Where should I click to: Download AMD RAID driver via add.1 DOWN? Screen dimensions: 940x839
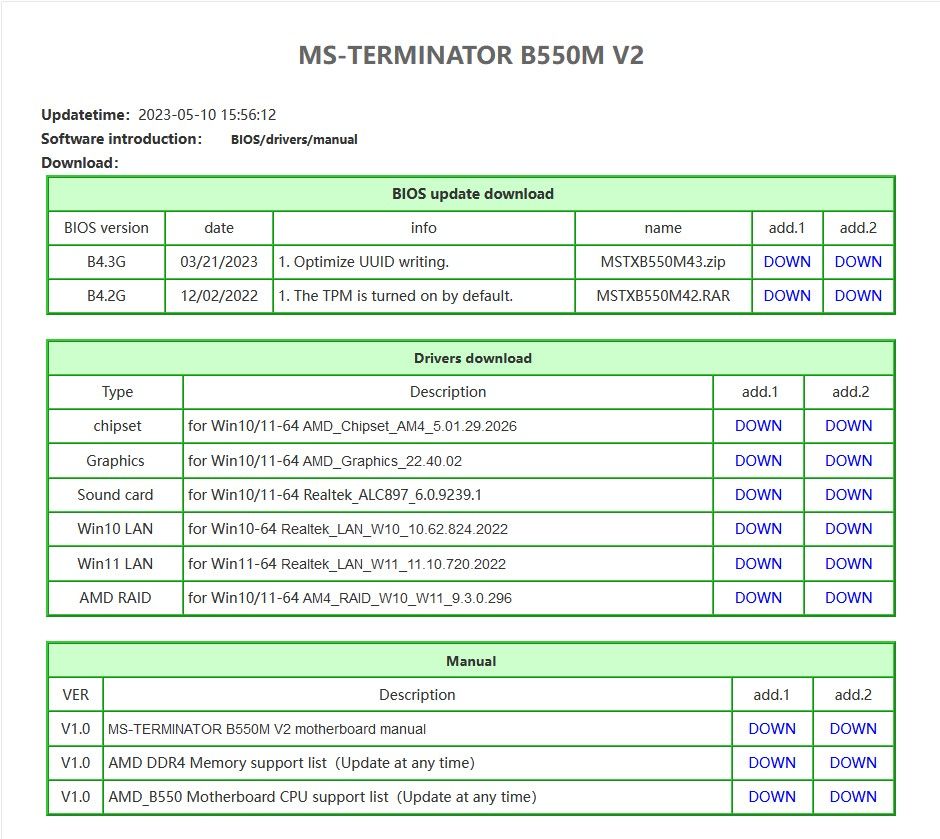point(758,598)
